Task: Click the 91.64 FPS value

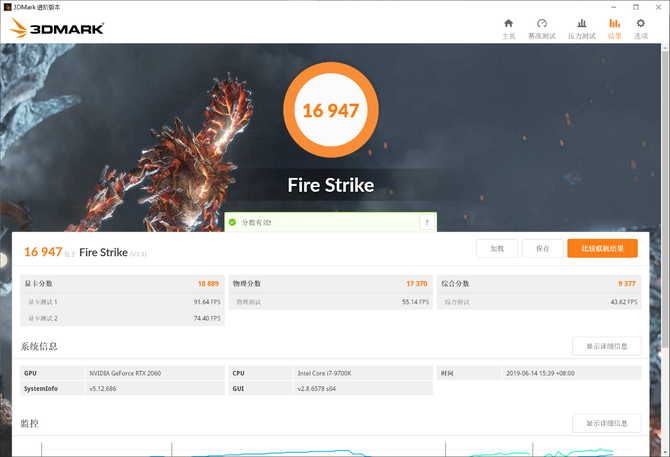Action: pyautogui.click(x=207, y=302)
